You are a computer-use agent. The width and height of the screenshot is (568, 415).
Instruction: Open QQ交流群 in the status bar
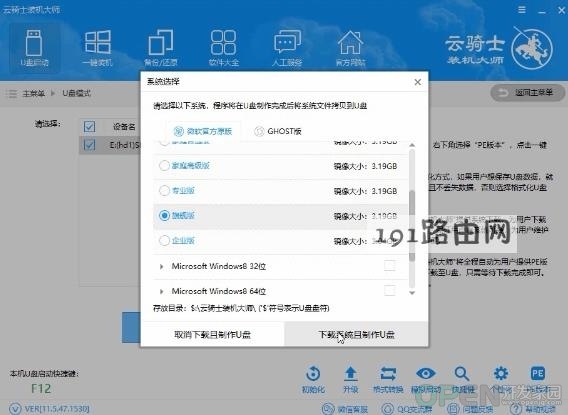tap(407, 409)
